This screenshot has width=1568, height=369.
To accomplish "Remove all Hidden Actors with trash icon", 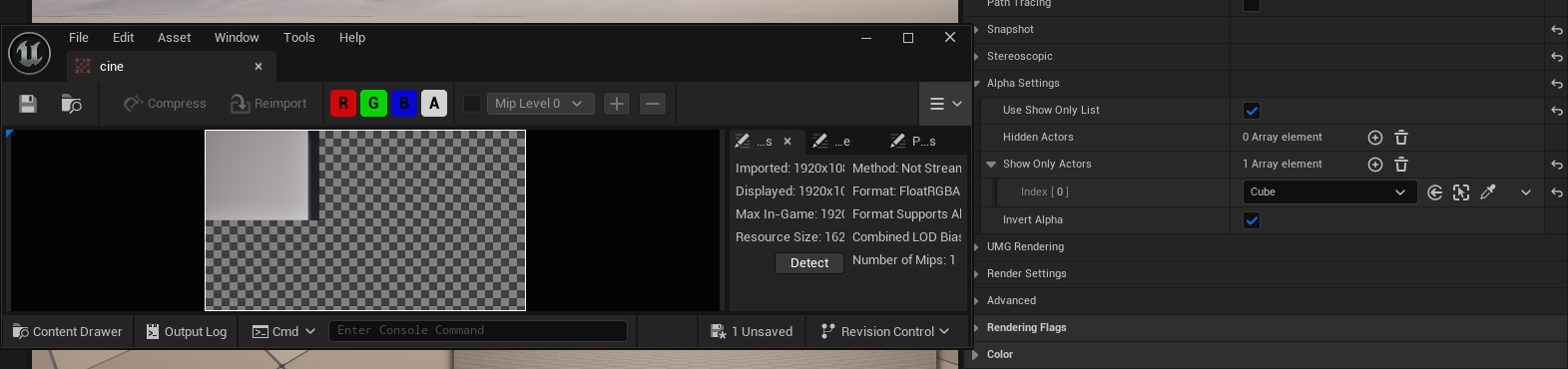I will (1401, 138).
